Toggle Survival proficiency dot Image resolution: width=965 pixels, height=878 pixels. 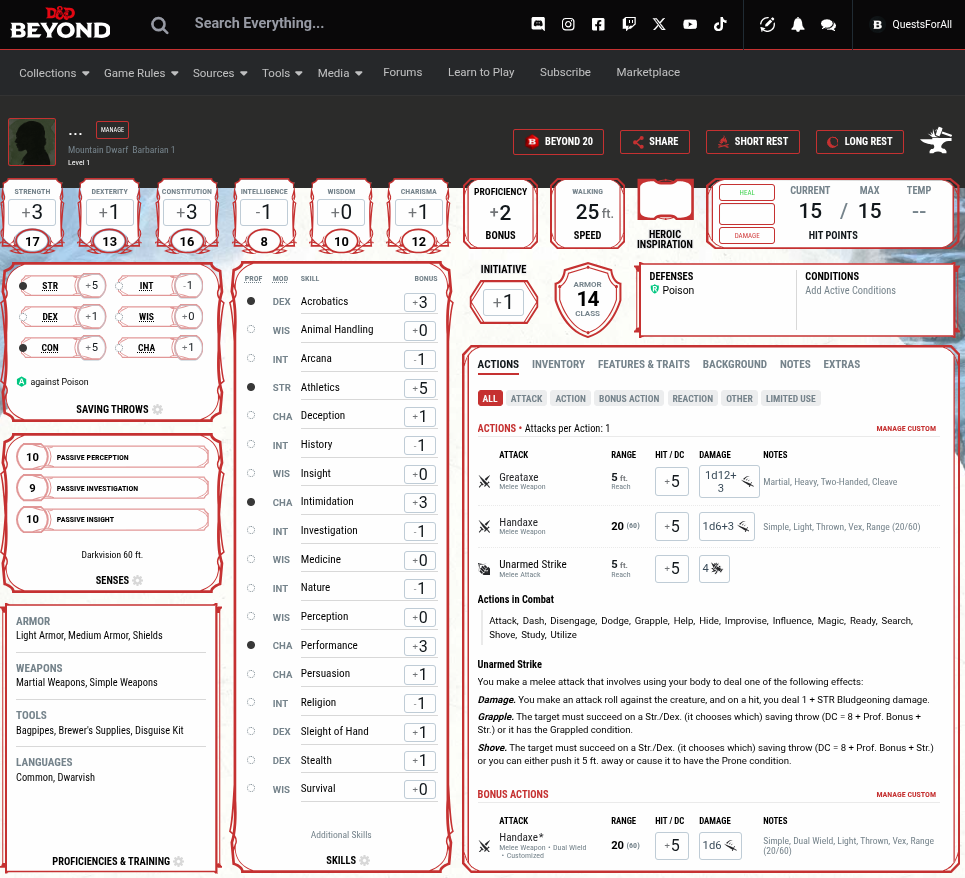pos(251,788)
